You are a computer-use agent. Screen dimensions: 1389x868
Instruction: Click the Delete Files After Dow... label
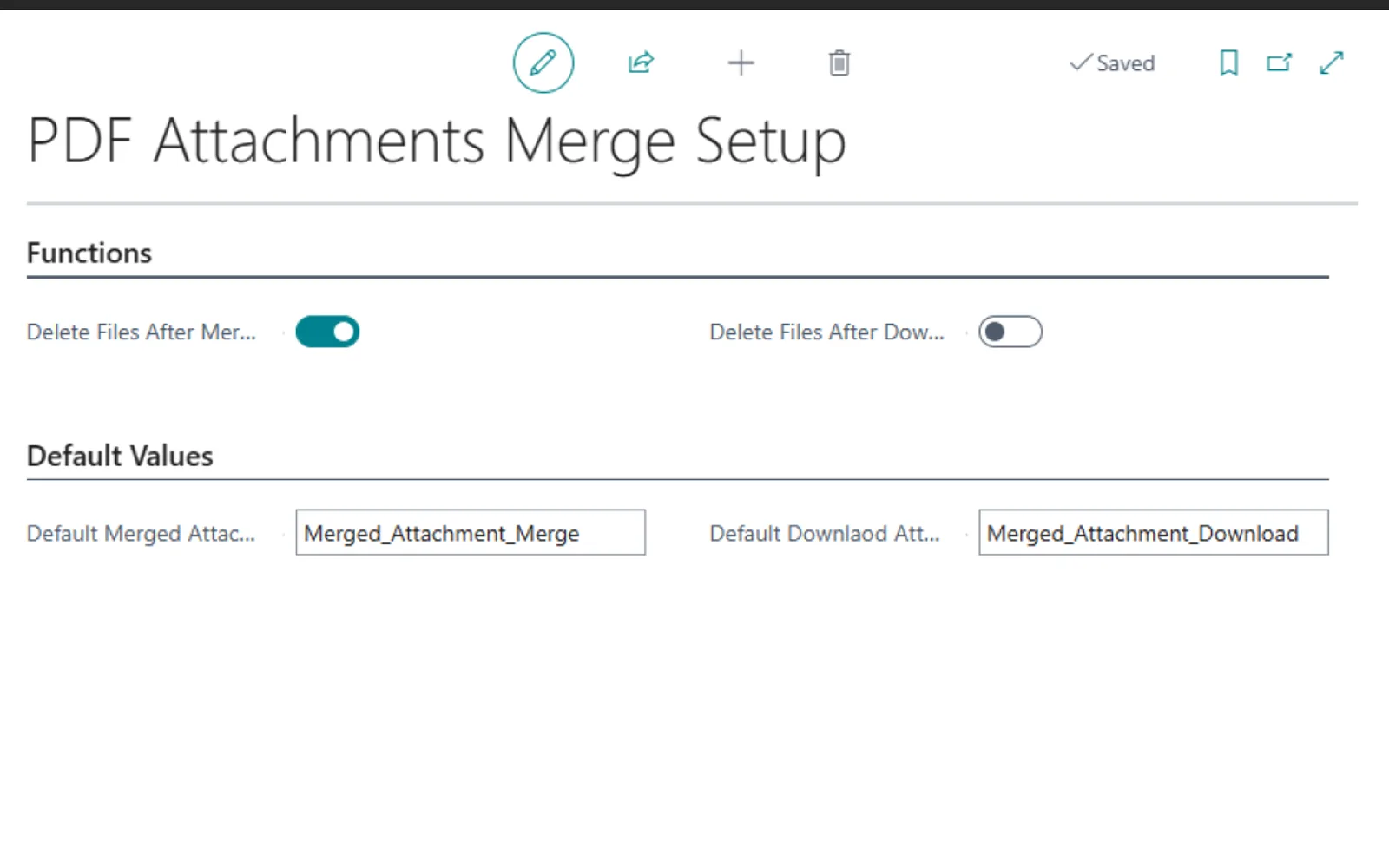[826, 332]
